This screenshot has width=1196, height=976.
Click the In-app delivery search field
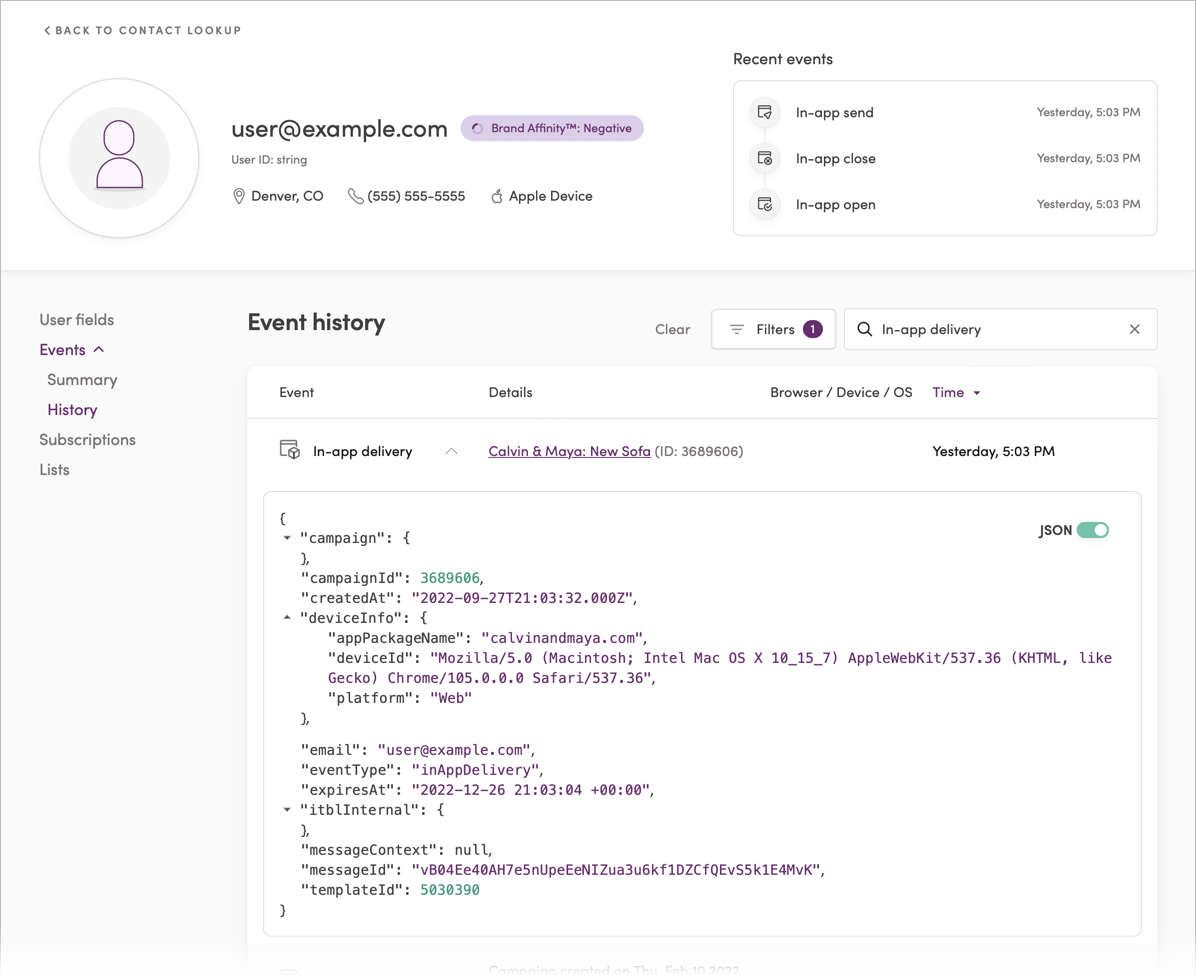click(1000, 329)
